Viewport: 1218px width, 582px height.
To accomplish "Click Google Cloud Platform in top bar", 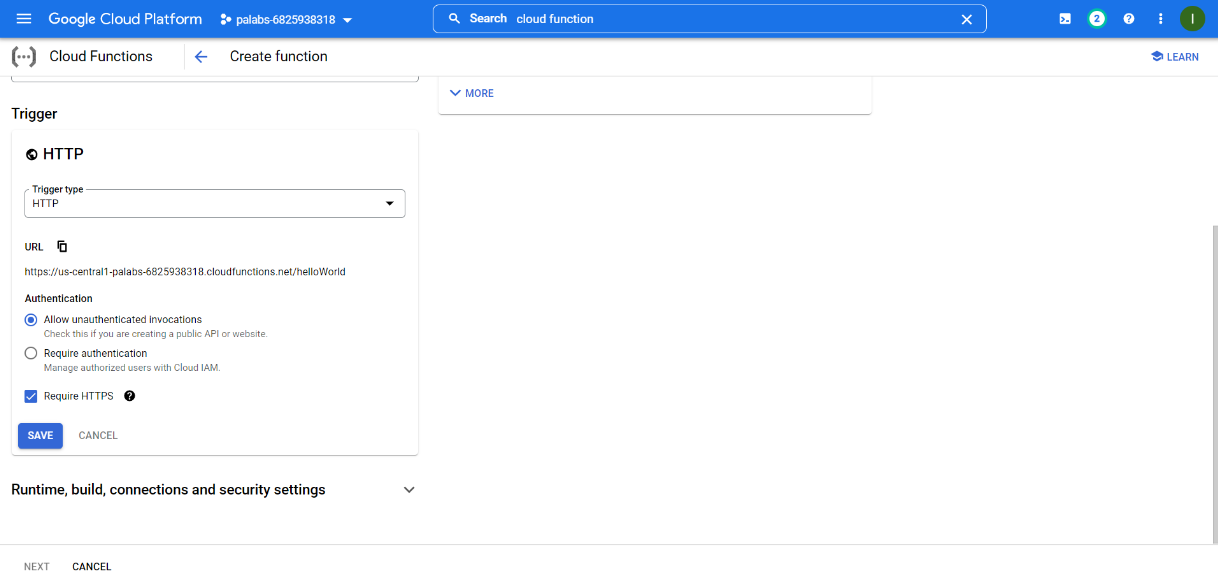I will pyautogui.click(x=124, y=18).
